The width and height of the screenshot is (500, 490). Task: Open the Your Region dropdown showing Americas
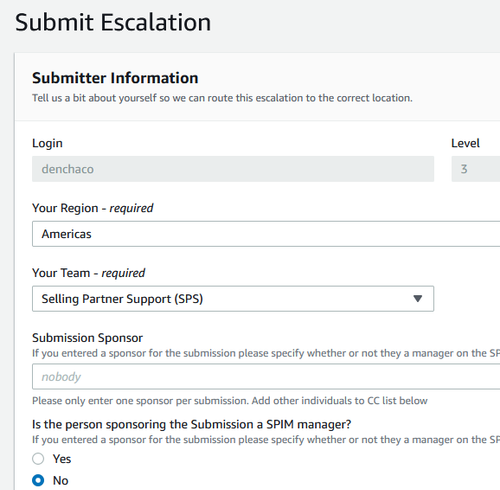coord(266,234)
